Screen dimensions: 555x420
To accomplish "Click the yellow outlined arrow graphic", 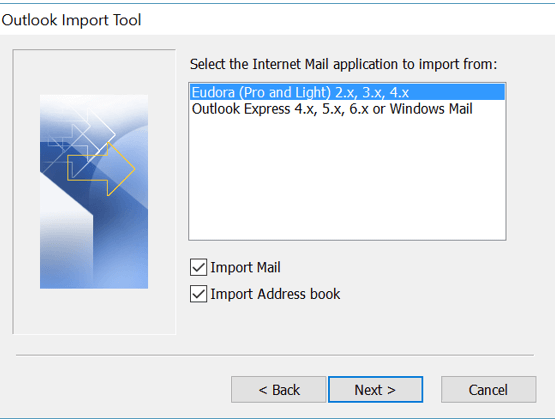I will tap(101, 169).
